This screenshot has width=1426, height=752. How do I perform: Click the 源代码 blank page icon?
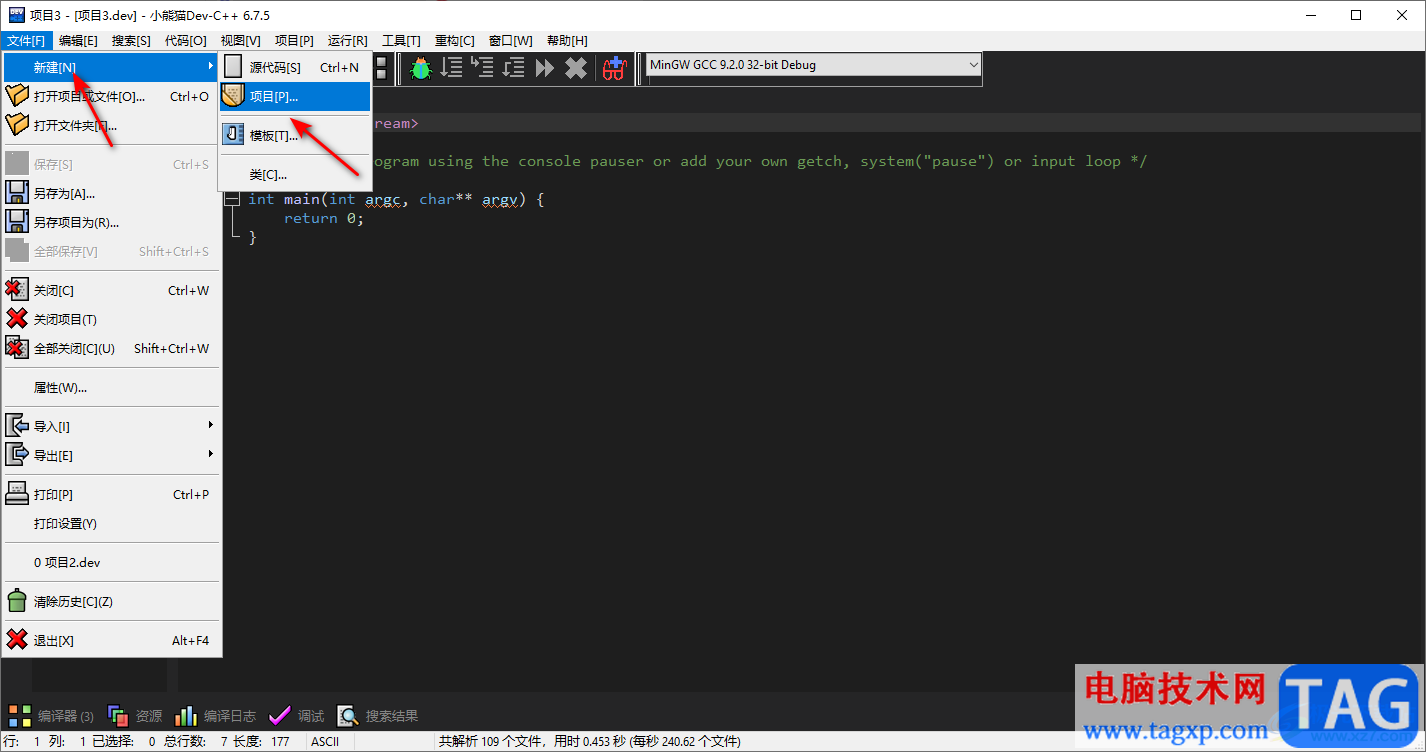point(233,67)
